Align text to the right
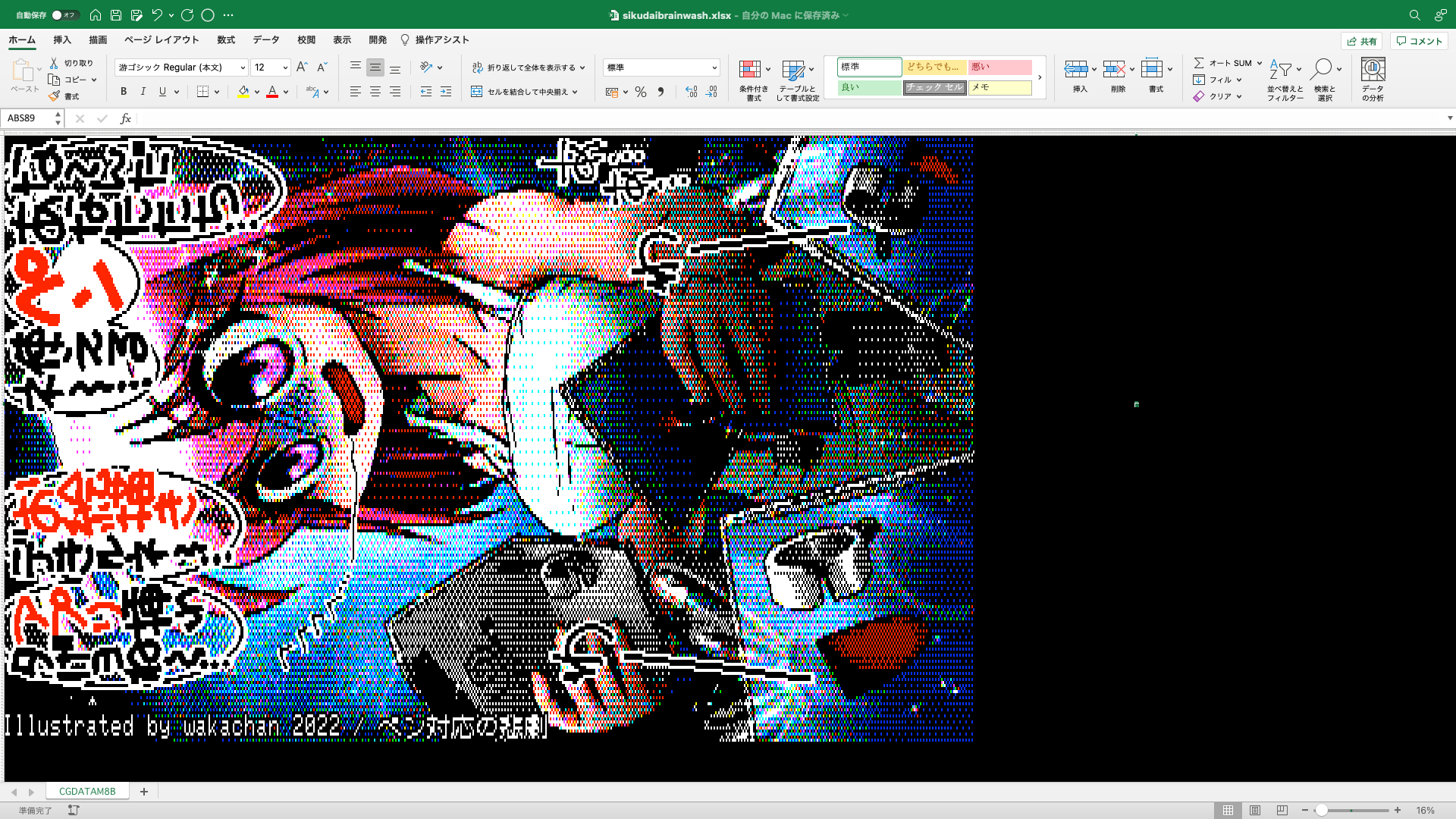Screen dimensions: 1456x819 click(395, 92)
